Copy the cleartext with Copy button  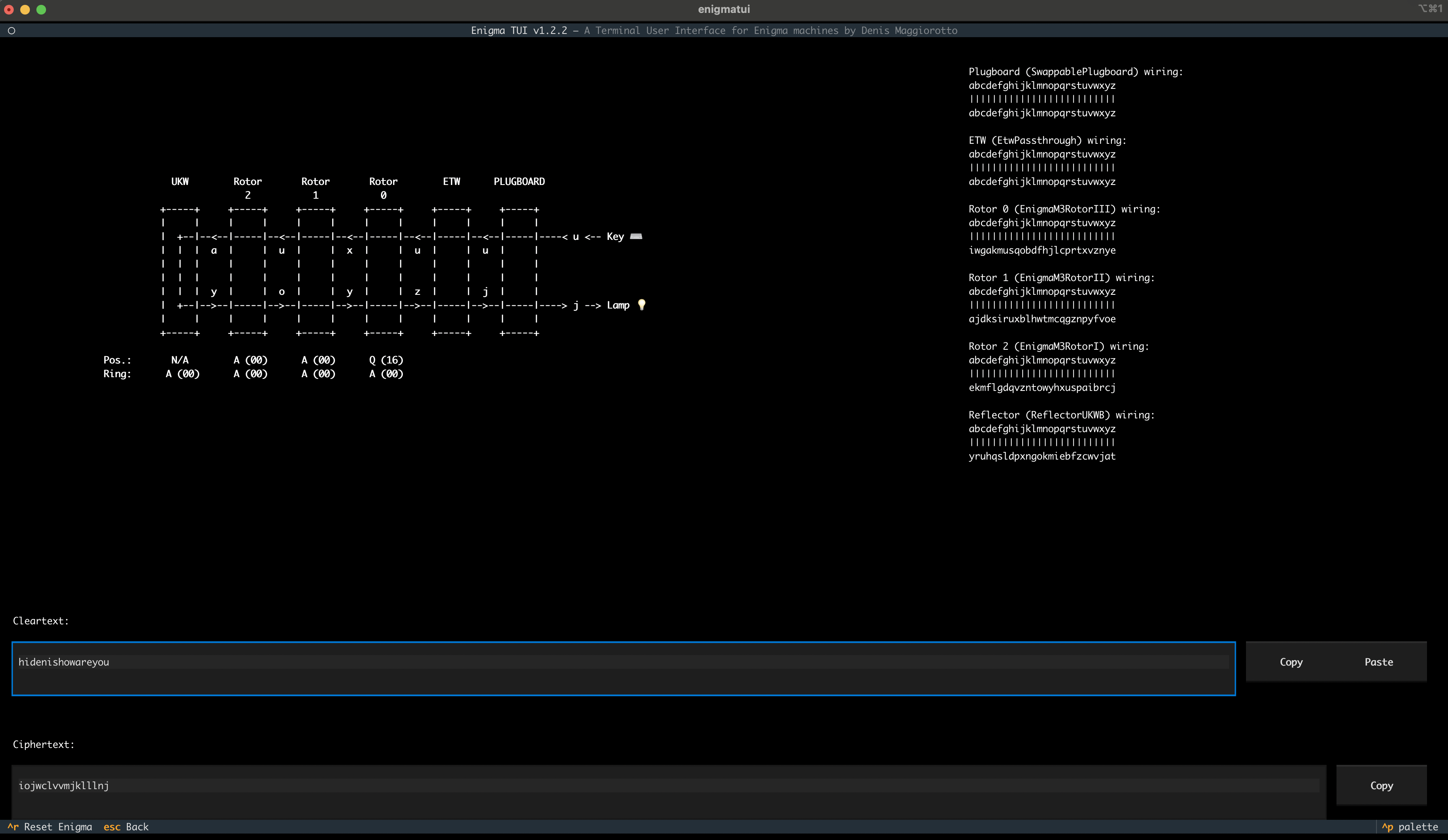[1290, 662]
